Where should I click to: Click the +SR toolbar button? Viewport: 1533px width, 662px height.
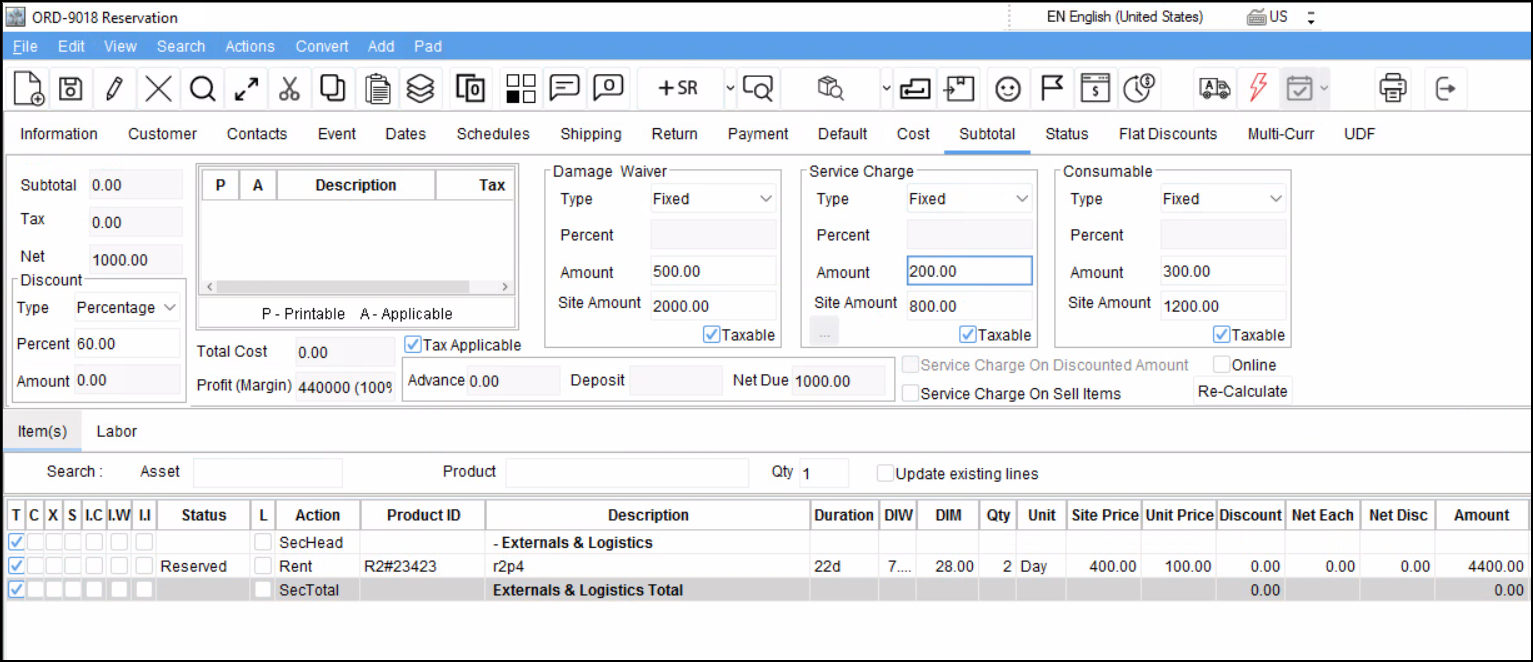tap(678, 88)
